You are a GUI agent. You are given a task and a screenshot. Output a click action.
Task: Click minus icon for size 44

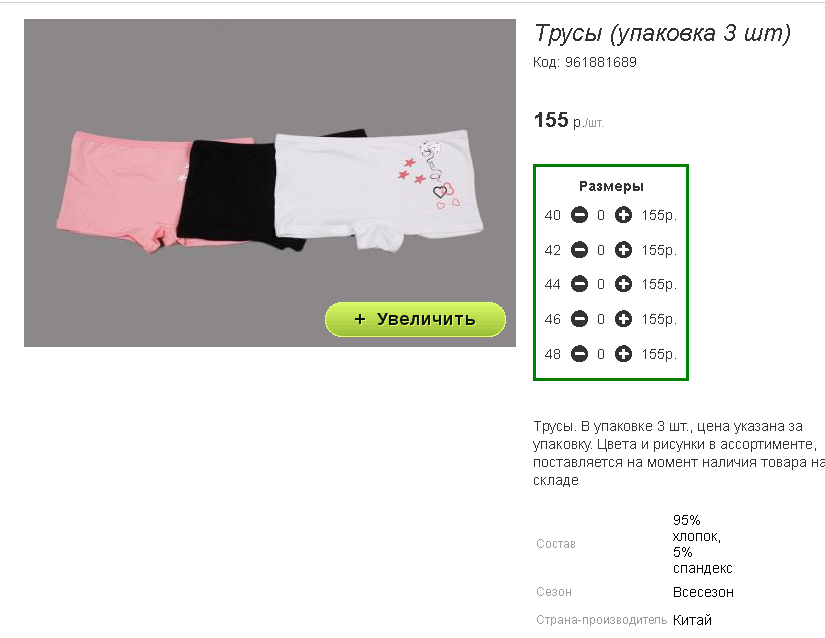[x=579, y=284]
